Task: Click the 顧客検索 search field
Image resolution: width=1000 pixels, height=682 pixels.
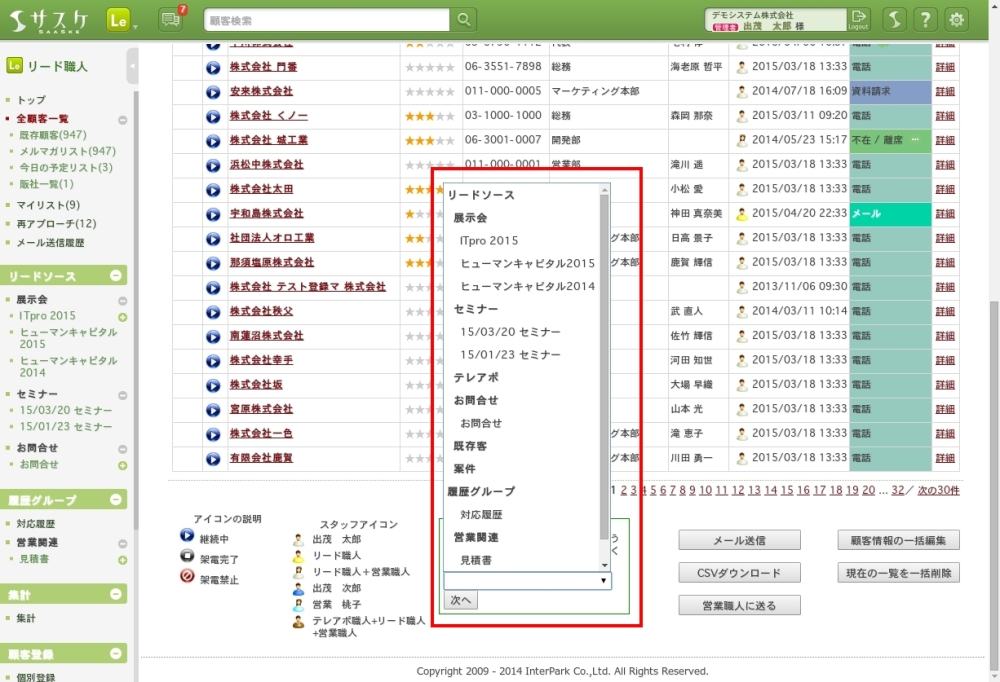Action: coord(327,20)
